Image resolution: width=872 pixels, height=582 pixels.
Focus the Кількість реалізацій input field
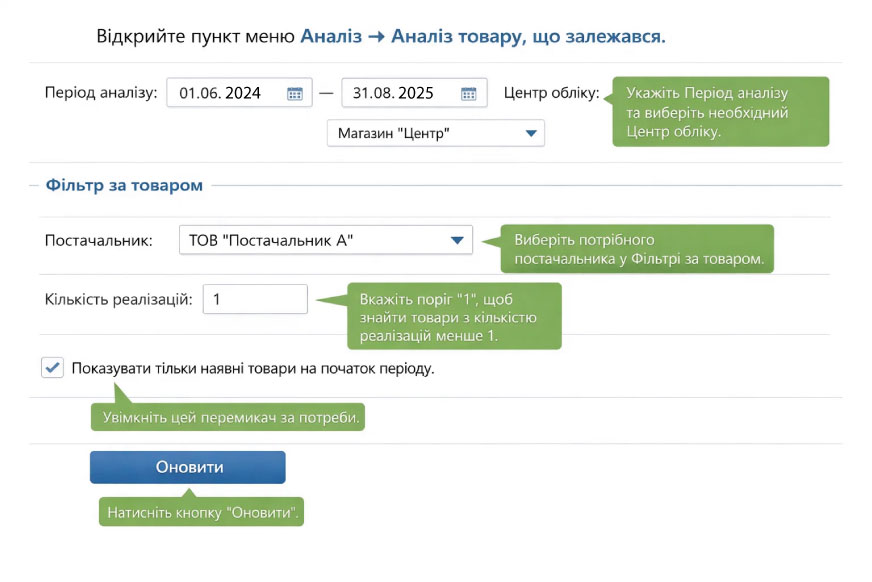[255, 299]
